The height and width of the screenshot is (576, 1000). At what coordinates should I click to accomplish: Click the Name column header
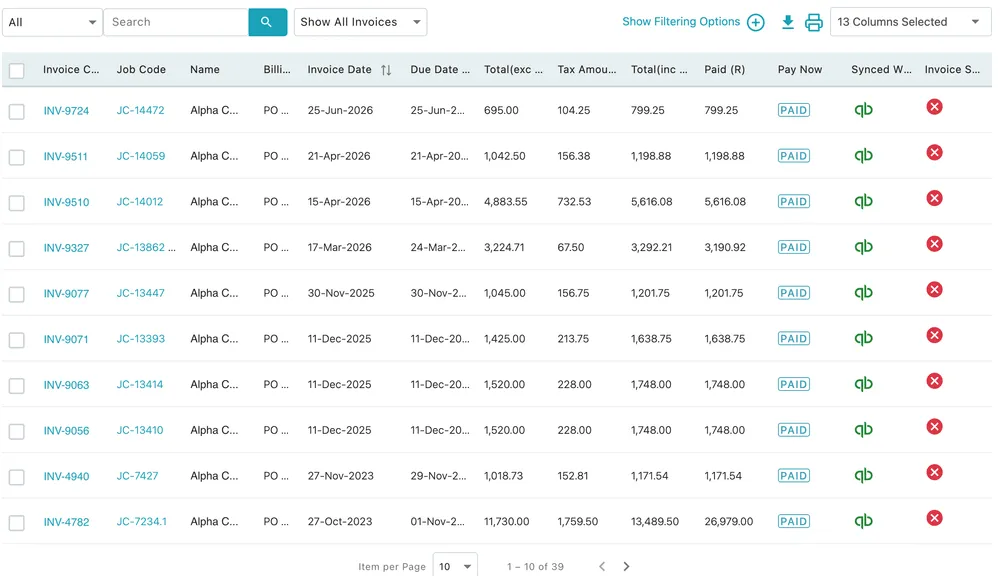pyautogui.click(x=205, y=70)
